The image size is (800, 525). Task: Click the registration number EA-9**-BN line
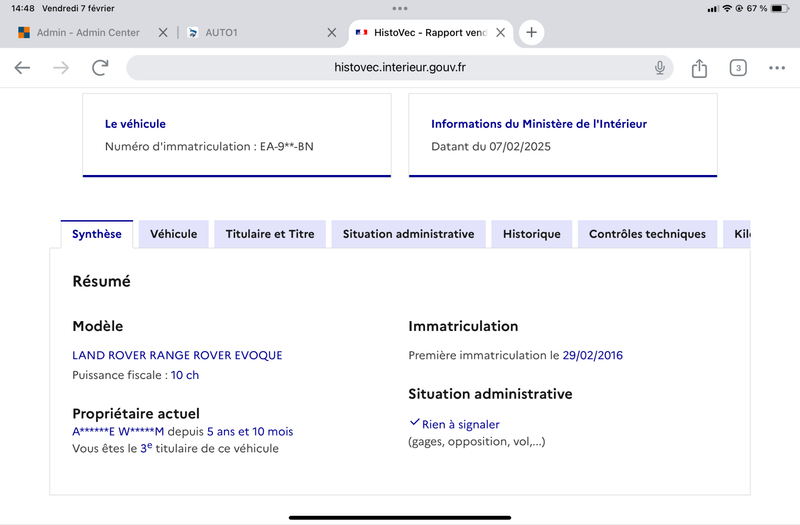(209, 146)
